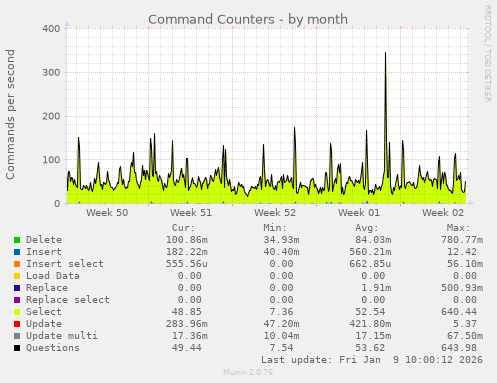Click the 'Min:' column header
The height and width of the screenshot is (383, 497).
[275, 228]
